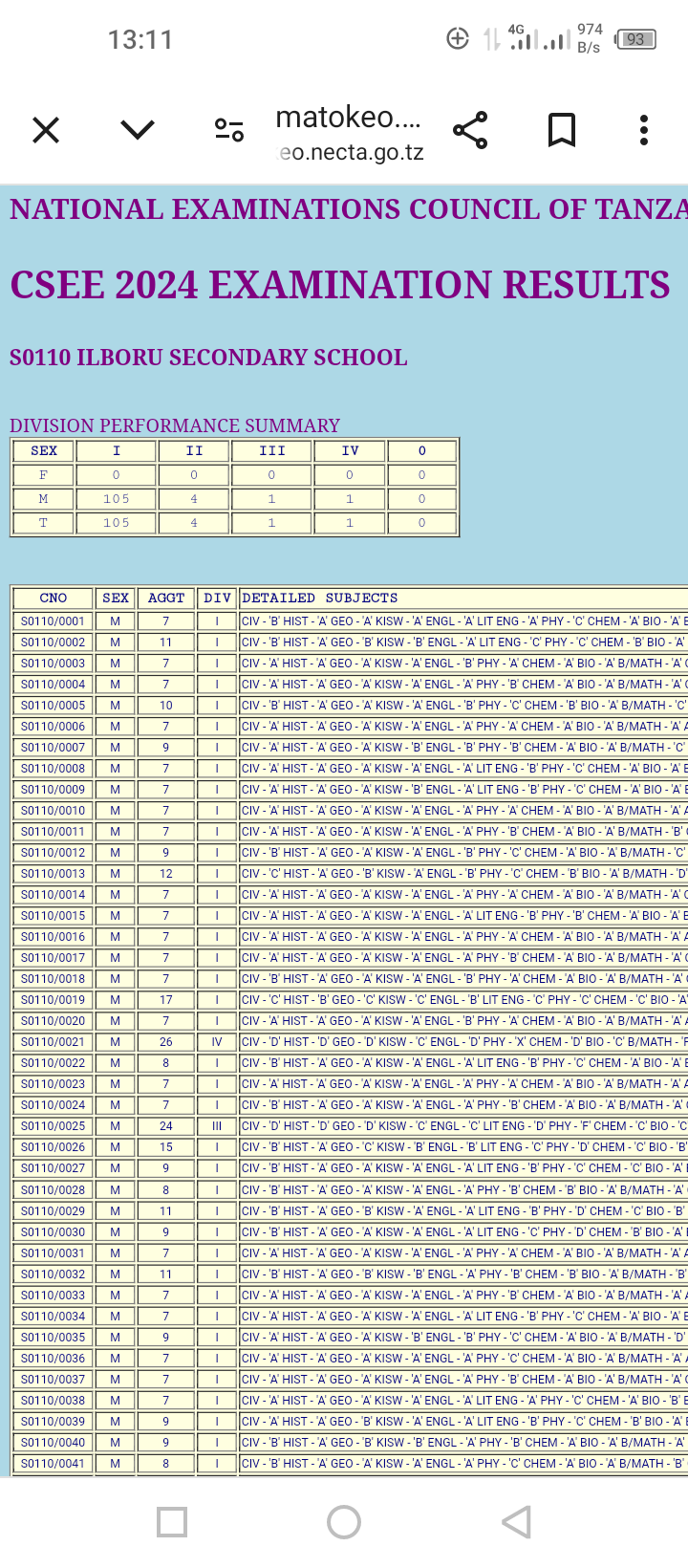Click the time 13:11 in status bar
This screenshot has height=1568, width=688.
pyautogui.click(x=140, y=40)
